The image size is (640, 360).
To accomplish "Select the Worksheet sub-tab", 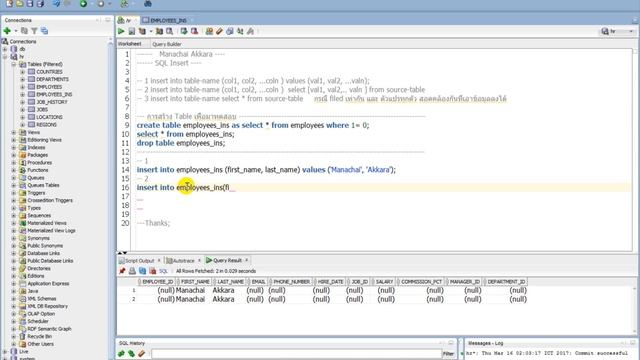I will (129, 44).
